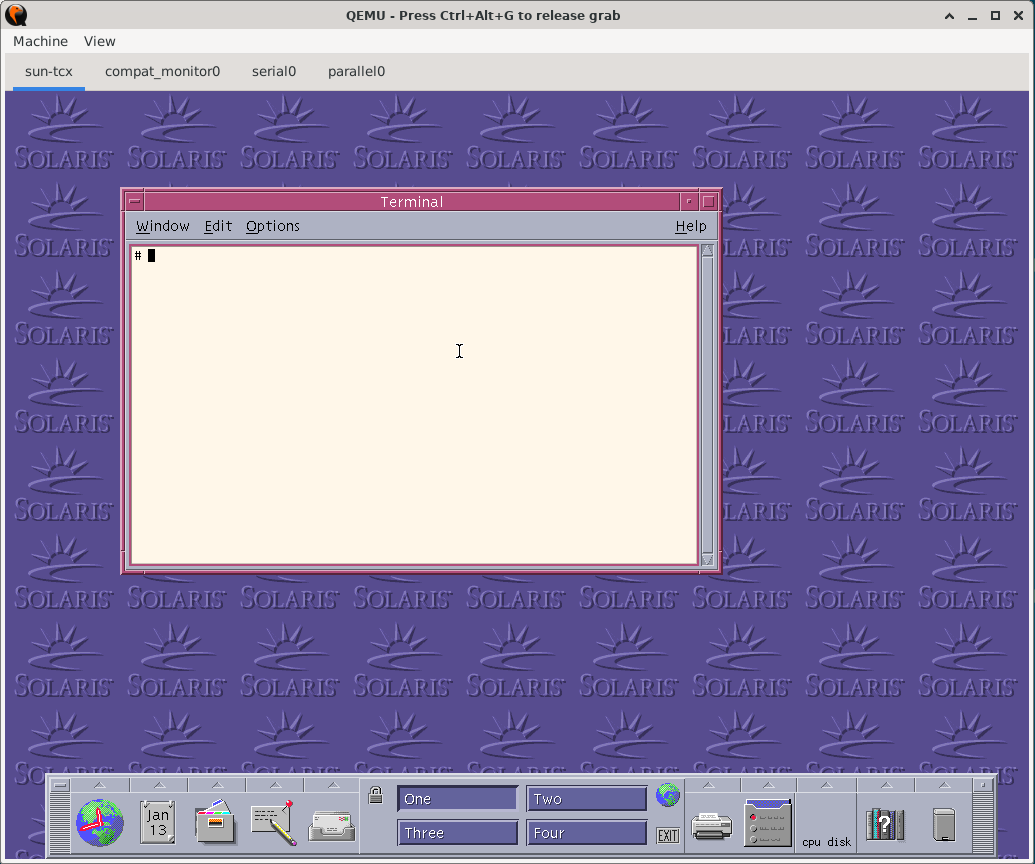Open the File Manager drawer icon

[x=214, y=823]
